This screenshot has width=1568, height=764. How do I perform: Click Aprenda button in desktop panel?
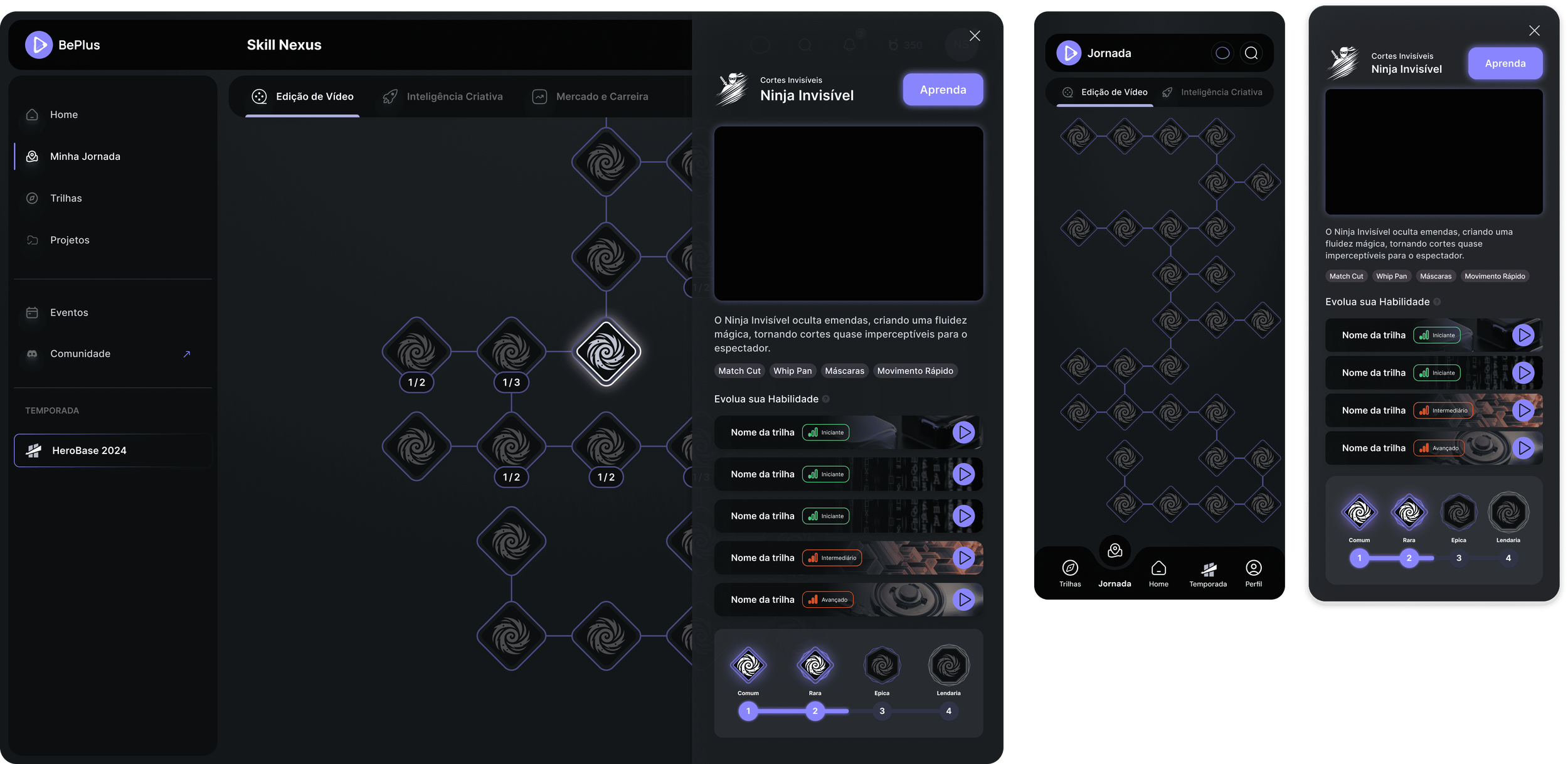(x=943, y=90)
